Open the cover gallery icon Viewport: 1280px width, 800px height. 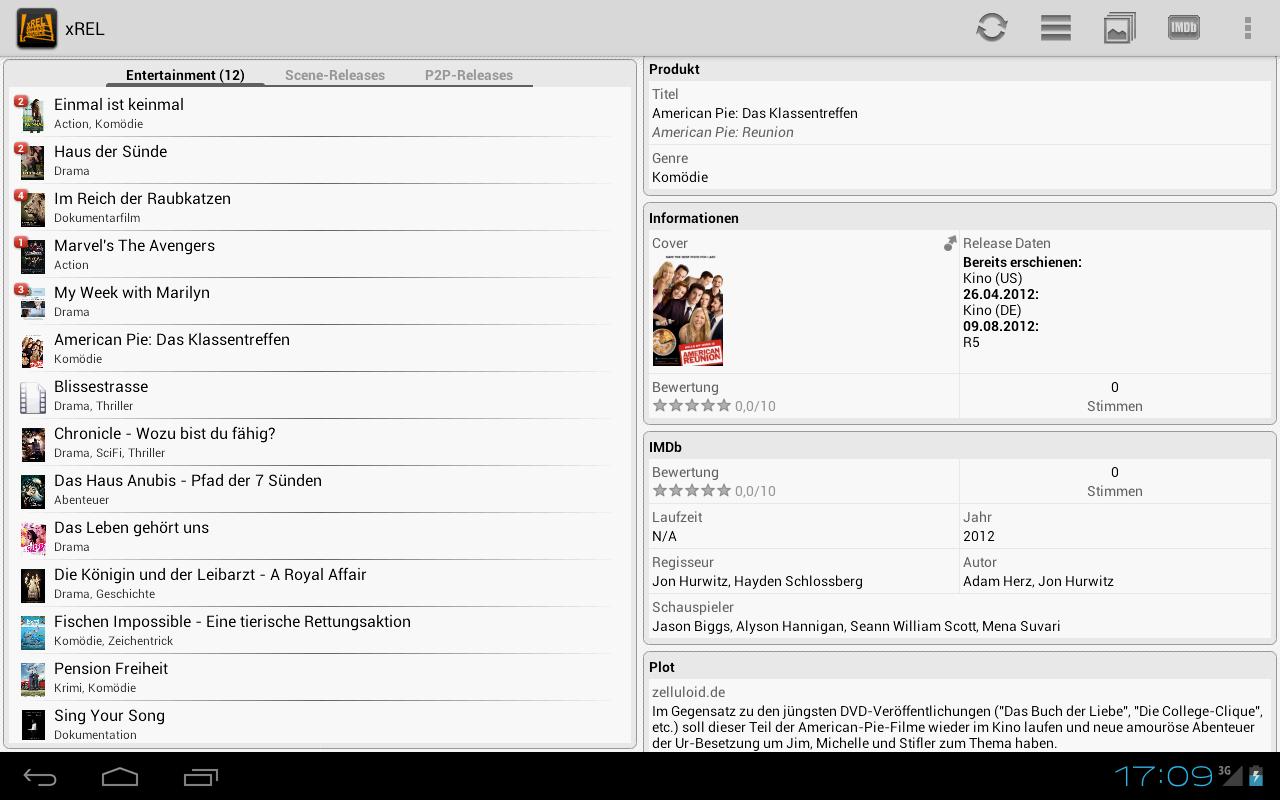(x=1120, y=28)
